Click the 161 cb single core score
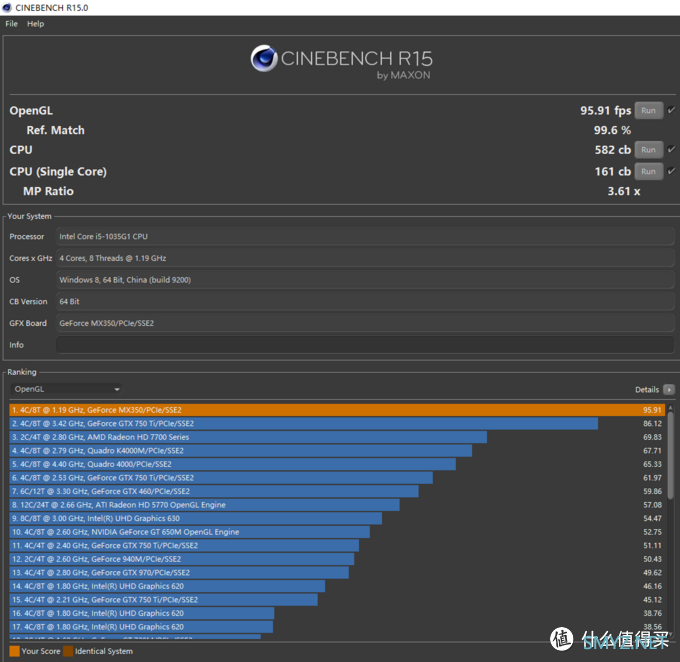This screenshot has height=662, width=680. pos(612,171)
